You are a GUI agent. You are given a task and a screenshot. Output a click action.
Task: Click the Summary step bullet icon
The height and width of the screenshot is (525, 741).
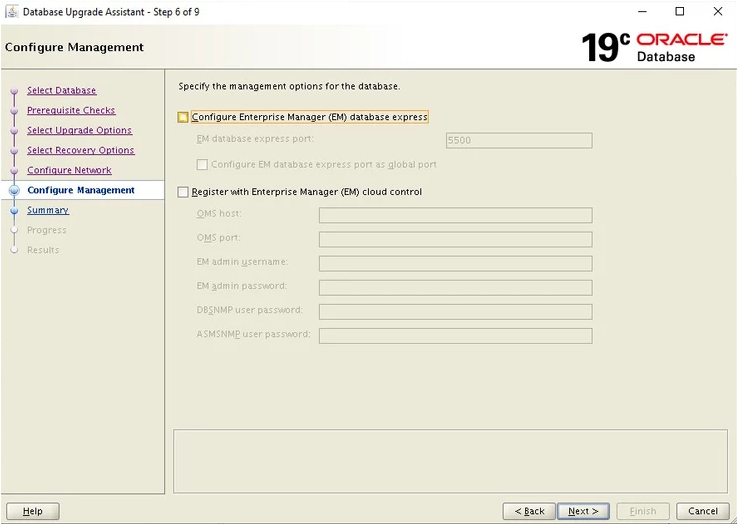coord(14,210)
